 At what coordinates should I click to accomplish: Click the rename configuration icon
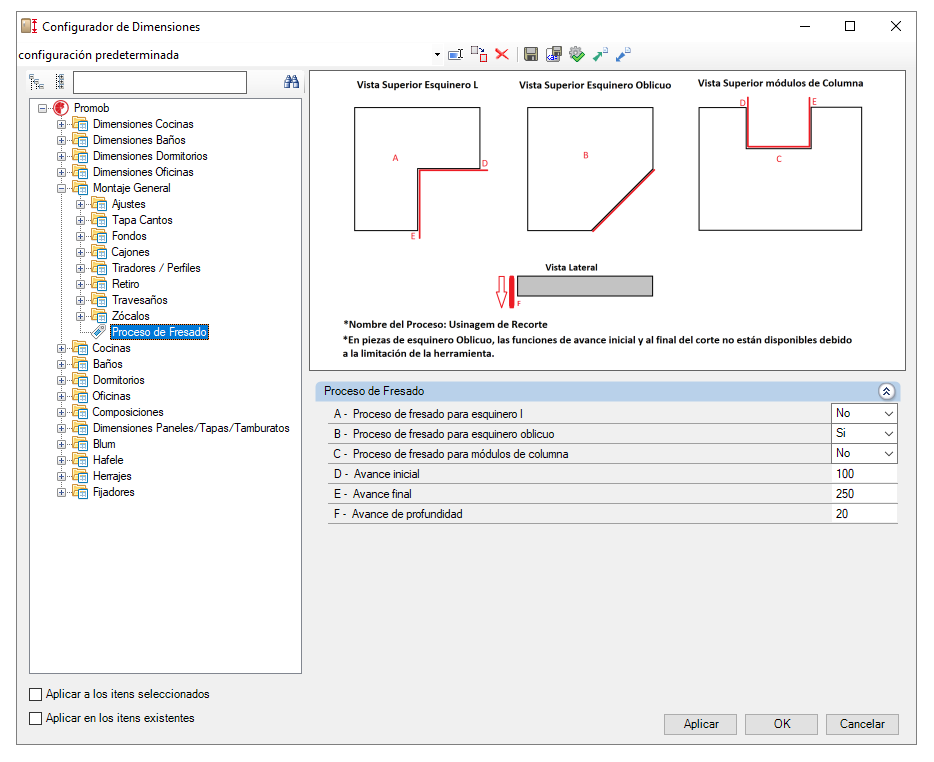(456, 55)
